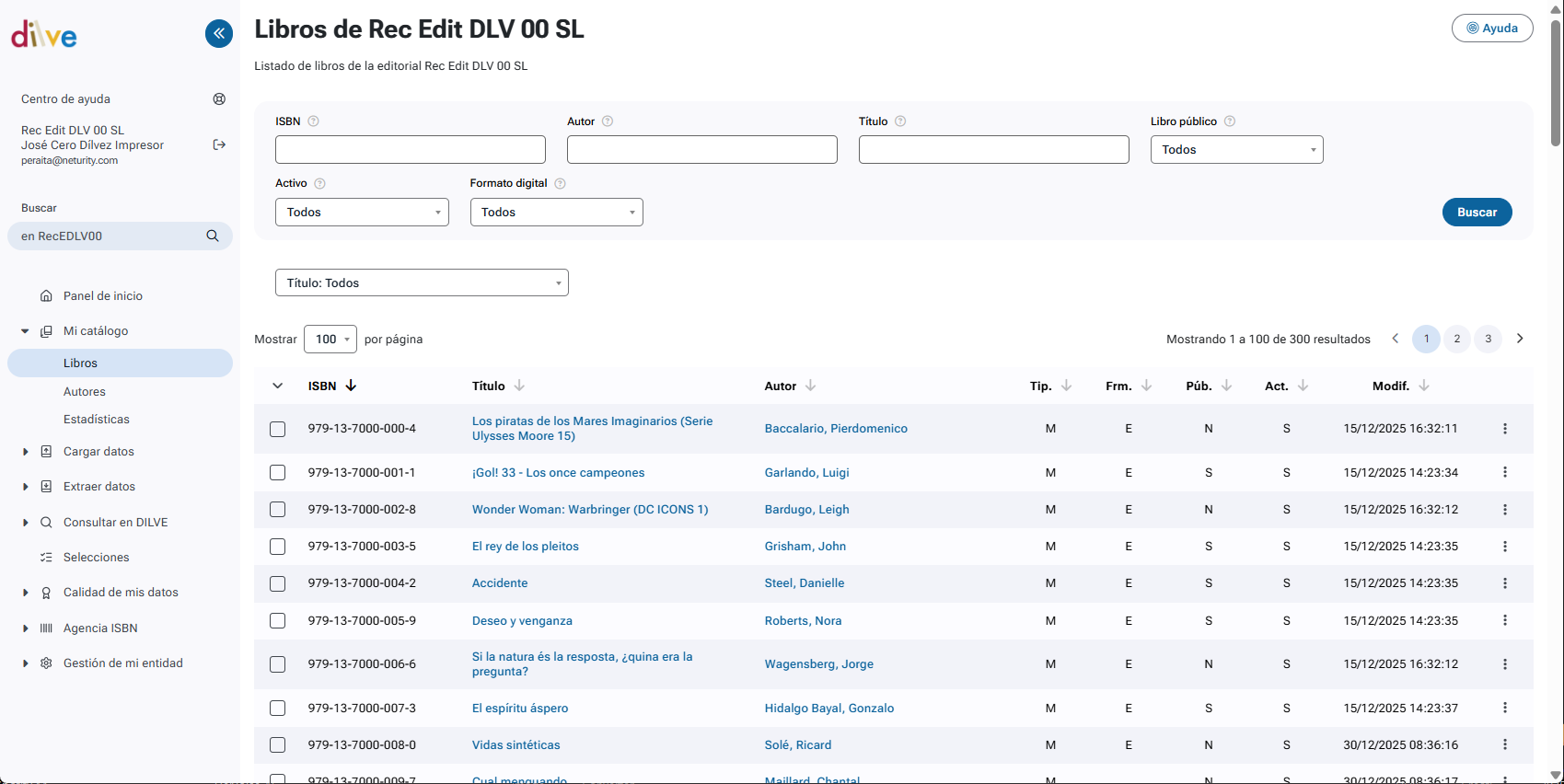Viewport: 1564px width, 784px height.
Task: Open Autores in the catalog menu
Action: click(85, 392)
